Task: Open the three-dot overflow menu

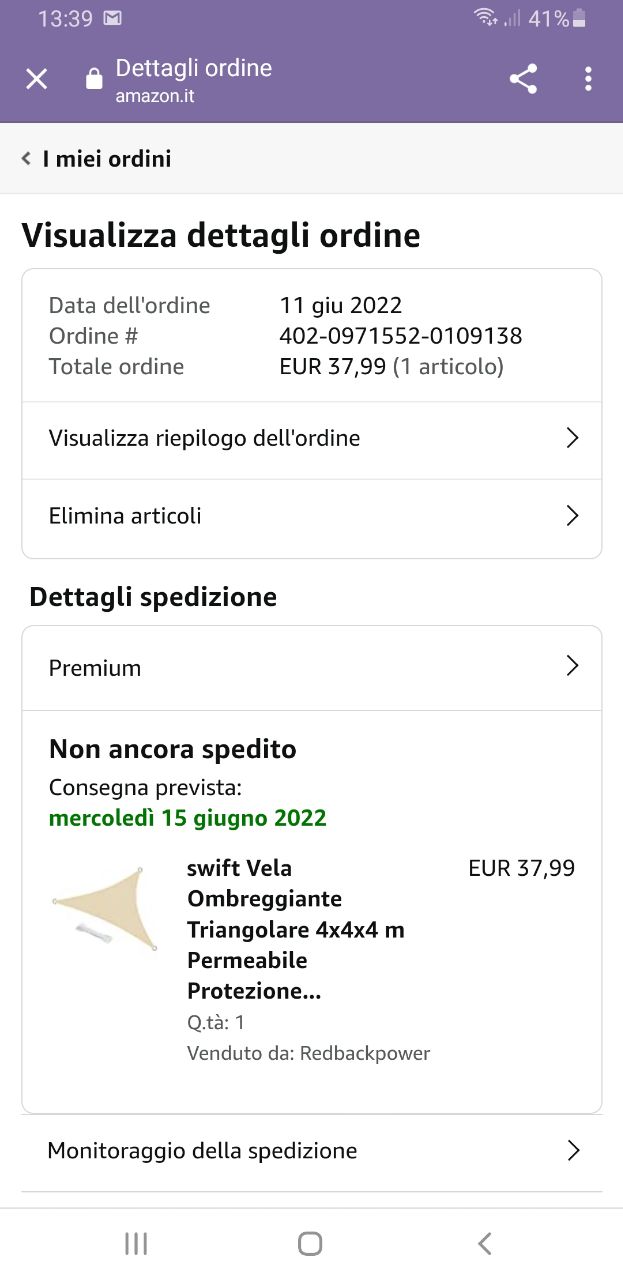Action: pyautogui.click(x=588, y=79)
